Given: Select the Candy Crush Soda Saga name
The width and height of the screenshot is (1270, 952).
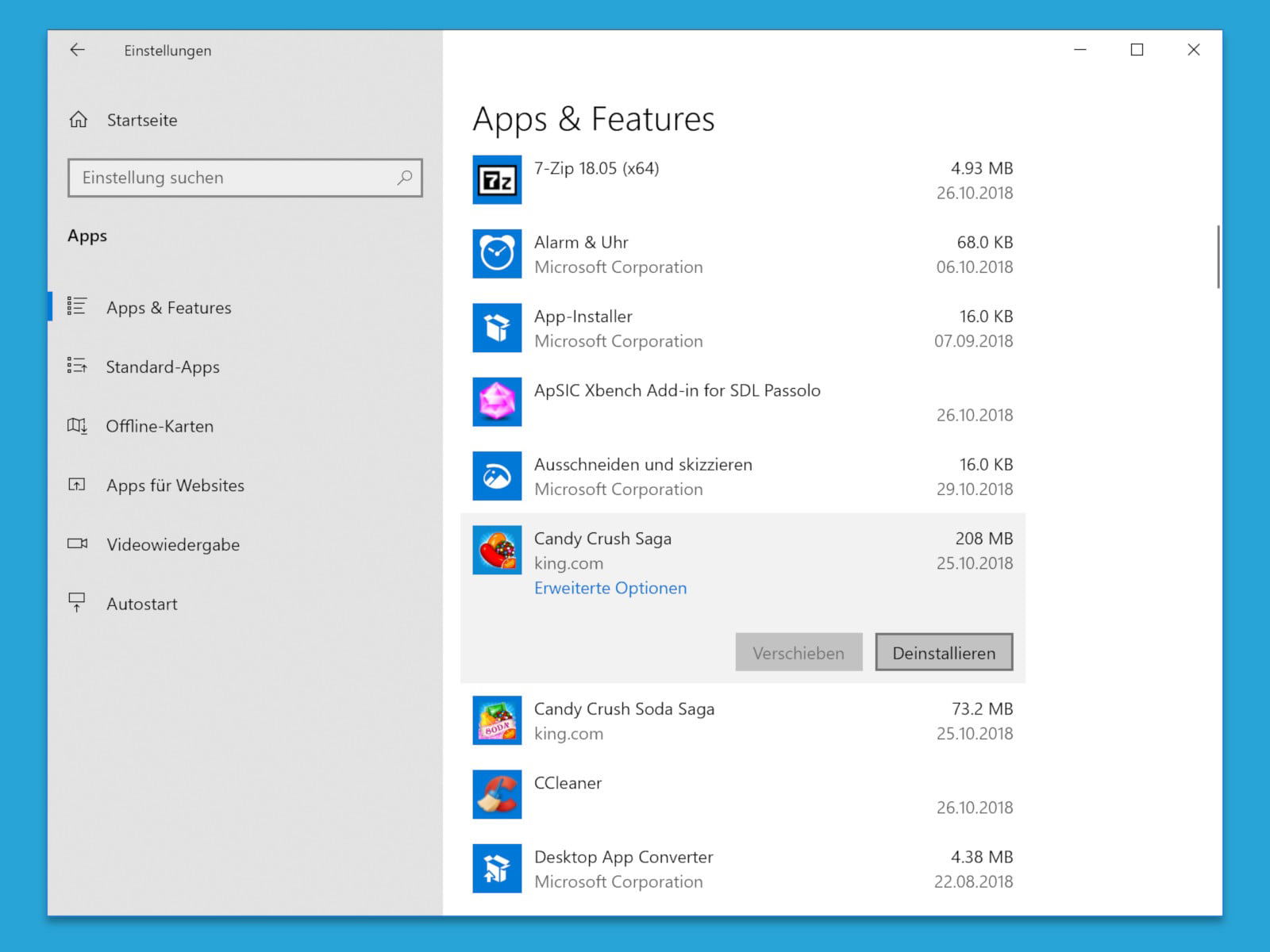Looking at the screenshot, I should [624, 709].
